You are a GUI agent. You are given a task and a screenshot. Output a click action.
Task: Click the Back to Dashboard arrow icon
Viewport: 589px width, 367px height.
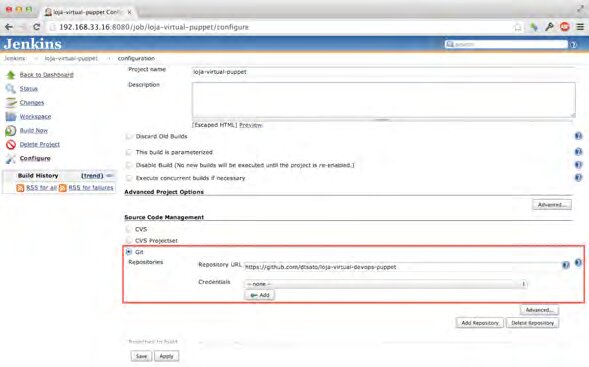pos(11,75)
